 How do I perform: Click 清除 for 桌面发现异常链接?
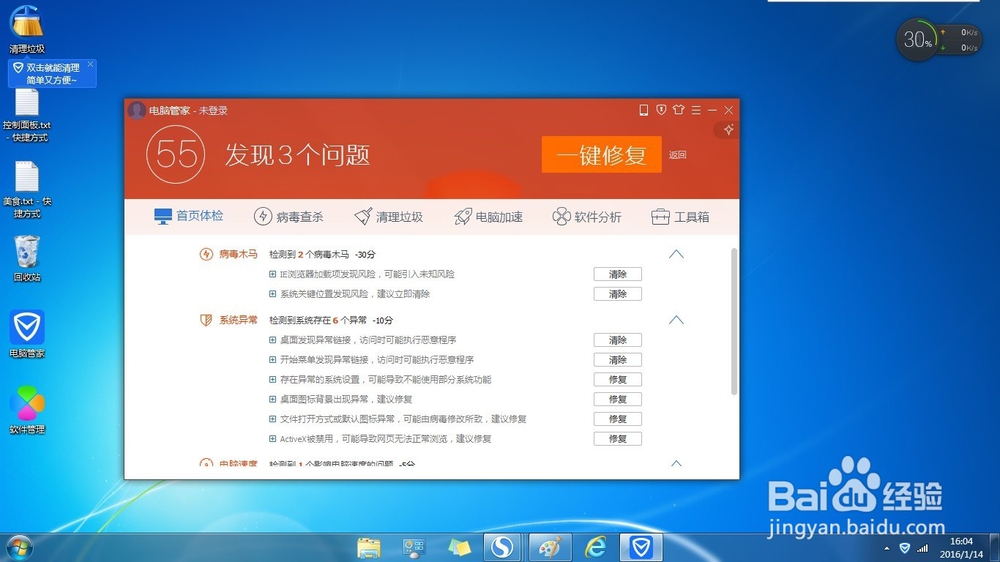[x=617, y=340]
